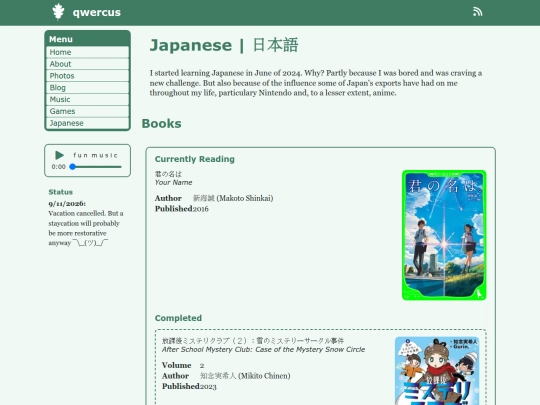The height and width of the screenshot is (405, 540).
Task: Click the Books section heading
Action: click(x=162, y=123)
